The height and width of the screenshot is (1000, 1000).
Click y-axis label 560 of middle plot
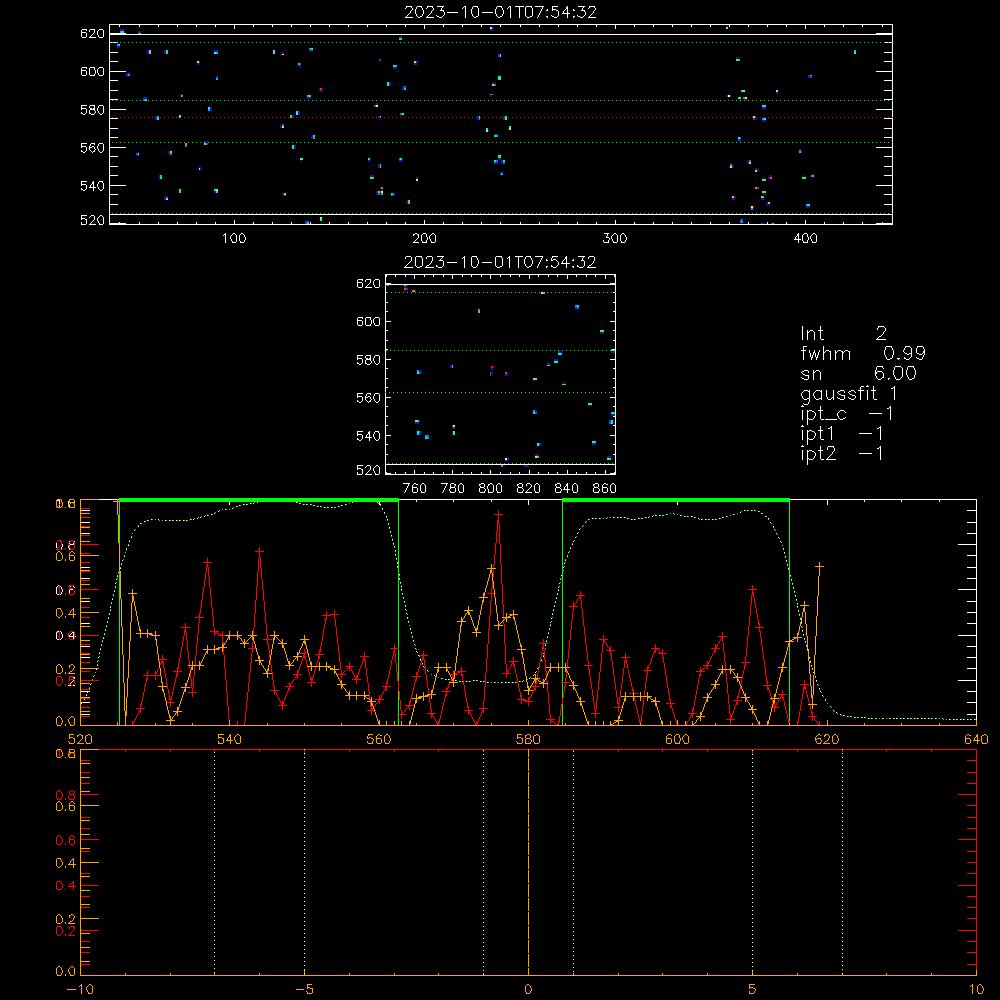(x=368, y=397)
